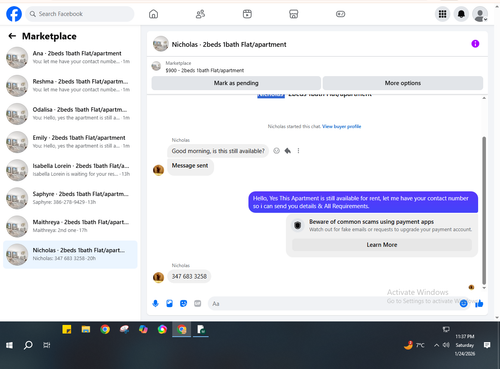Image resolution: width=500 pixels, height=369 pixels.
Task: Go back using the Marketplace arrow
Action: pos(12,36)
